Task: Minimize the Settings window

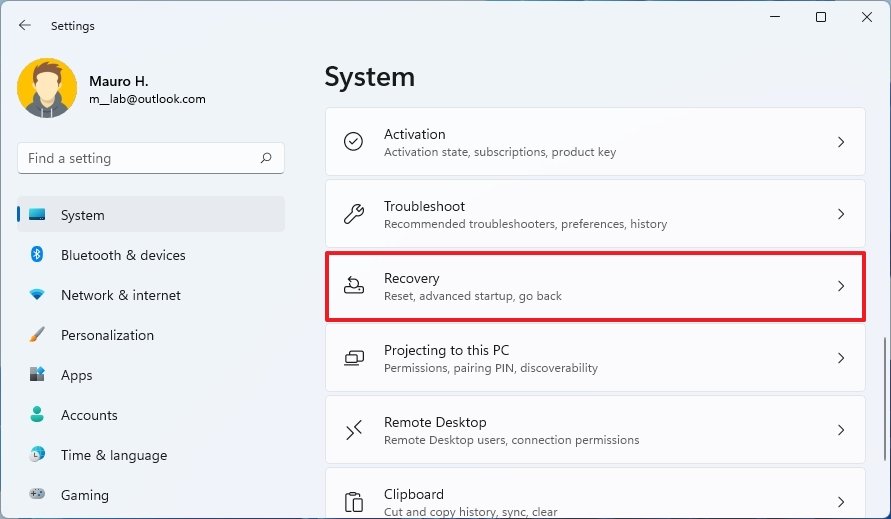Action: click(775, 17)
